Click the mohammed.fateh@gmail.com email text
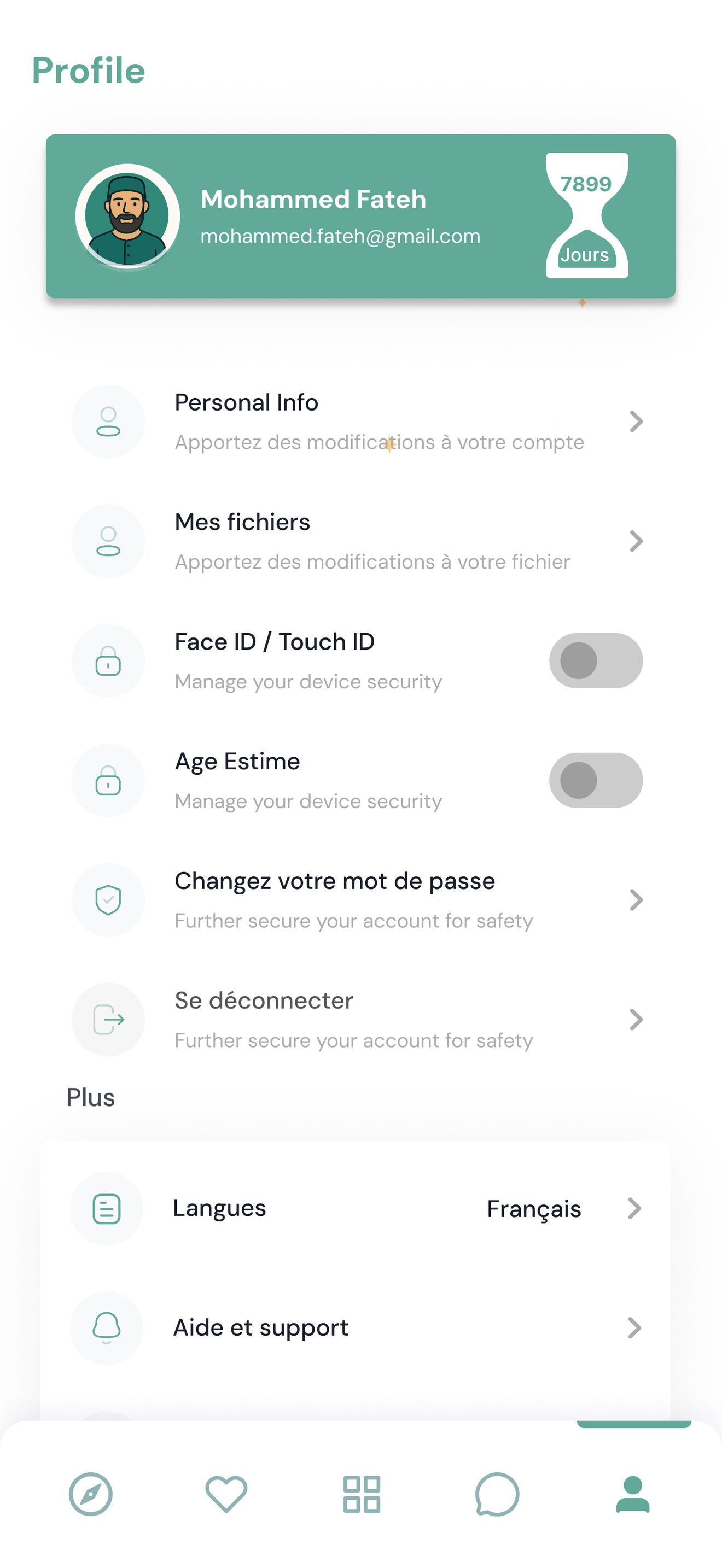 [x=340, y=236]
